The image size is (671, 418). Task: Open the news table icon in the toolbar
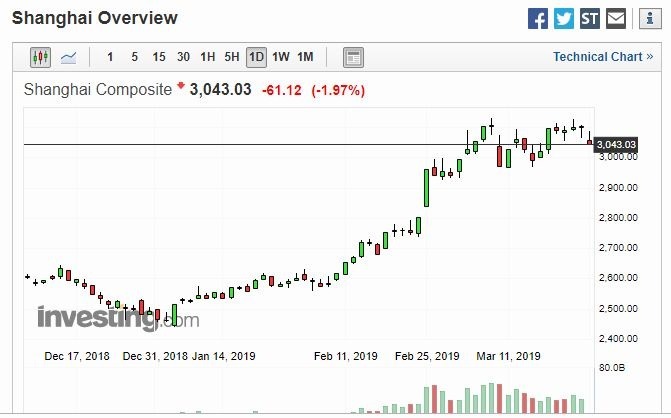353,57
